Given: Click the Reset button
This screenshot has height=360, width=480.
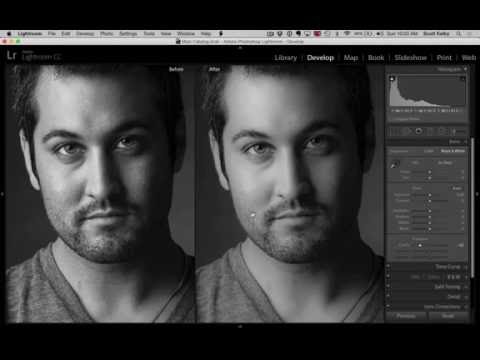Looking at the screenshot, I should click(448, 316).
